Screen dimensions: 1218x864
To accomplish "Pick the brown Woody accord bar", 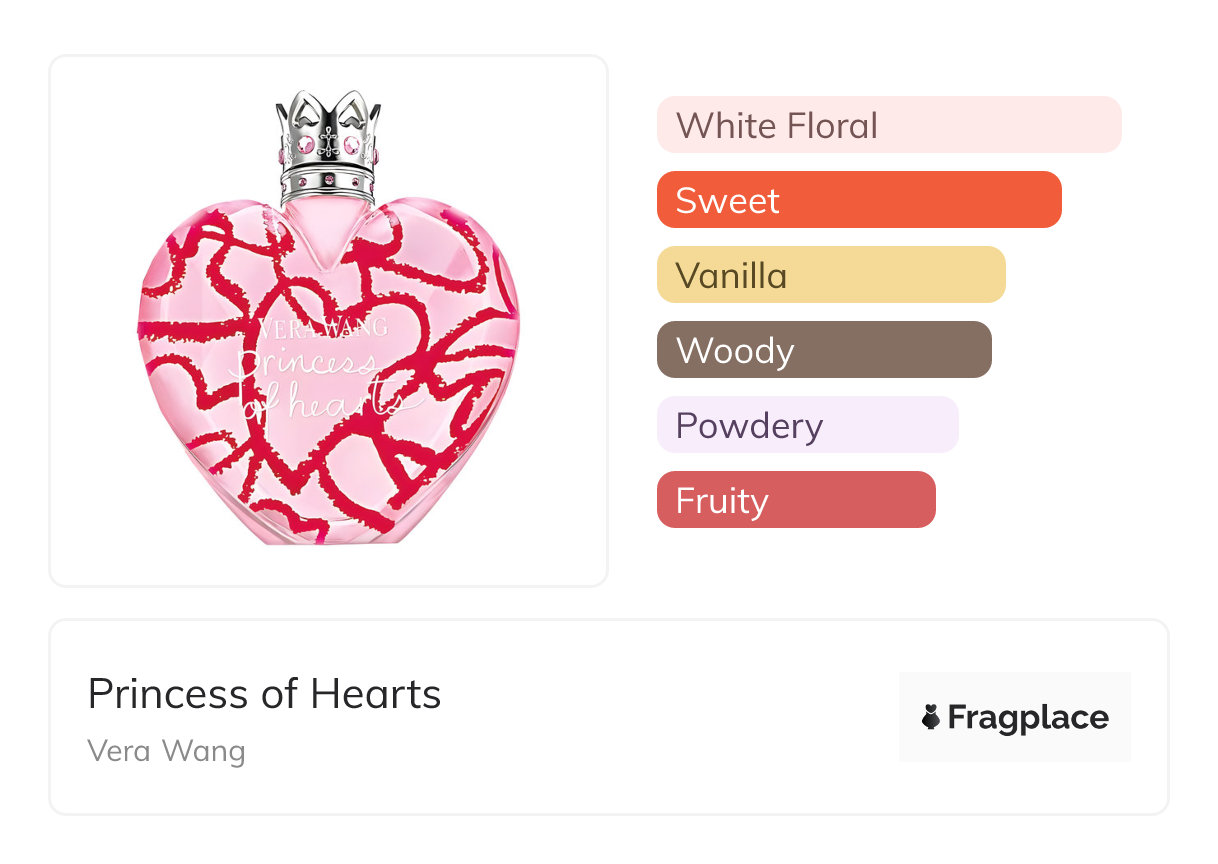I will 823,350.
